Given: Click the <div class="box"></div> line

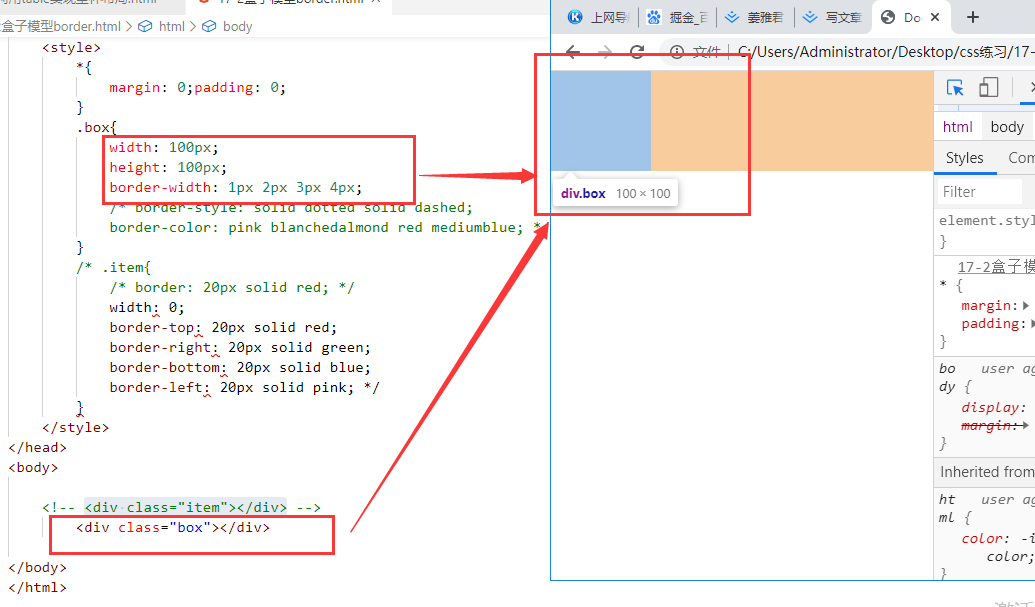Looking at the screenshot, I should click(173, 527).
